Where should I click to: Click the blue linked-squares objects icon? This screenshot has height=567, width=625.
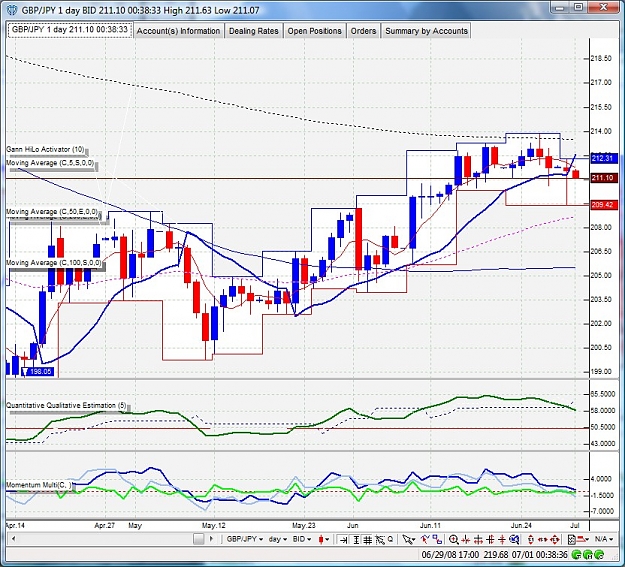coord(437,539)
